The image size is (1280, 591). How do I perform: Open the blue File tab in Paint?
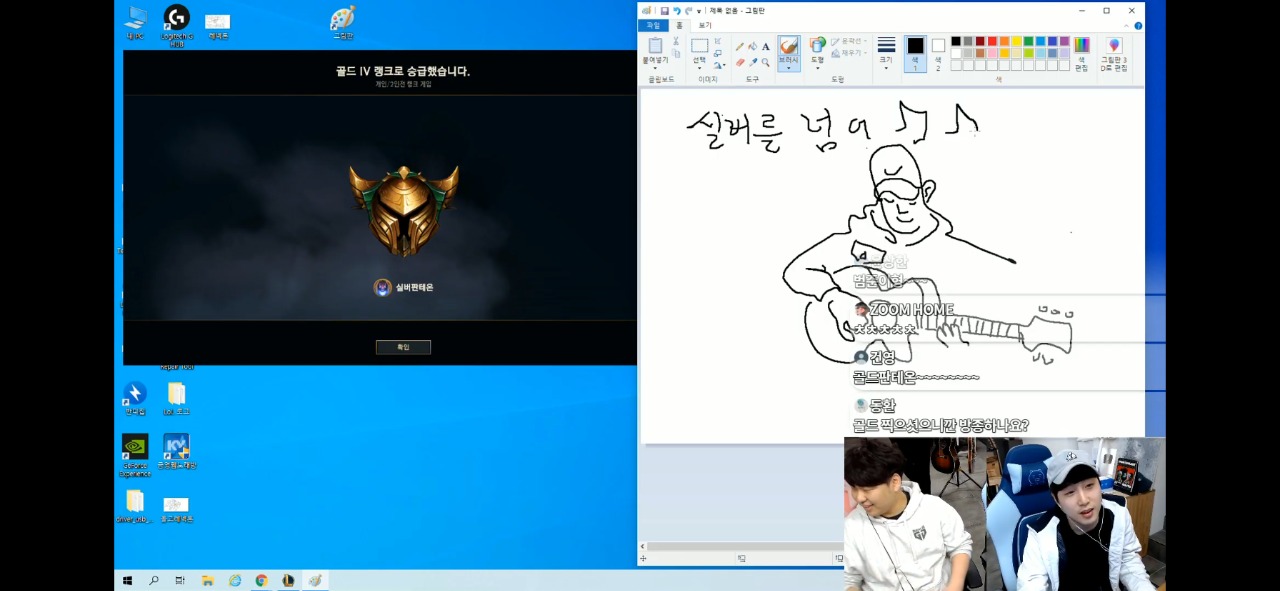[x=653, y=25]
